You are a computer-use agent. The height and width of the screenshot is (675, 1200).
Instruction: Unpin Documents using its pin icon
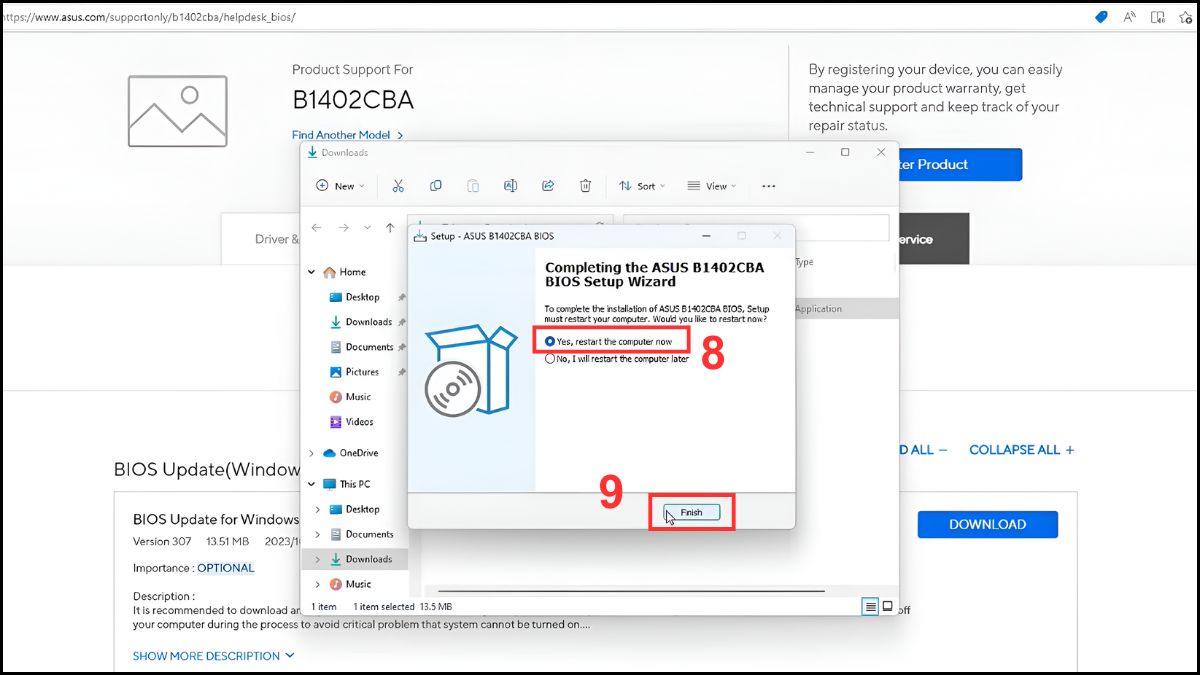coord(402,347)
